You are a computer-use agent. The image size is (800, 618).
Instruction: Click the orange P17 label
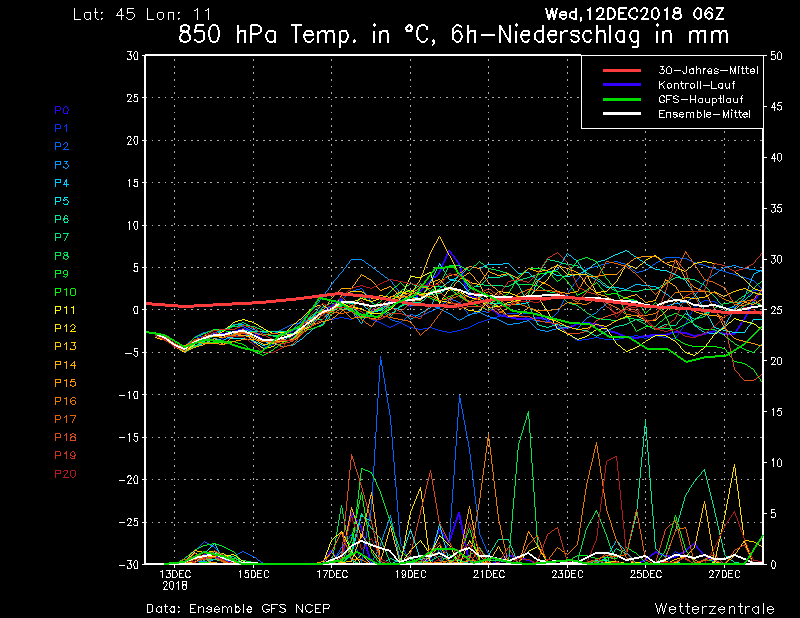pos(65,419)
